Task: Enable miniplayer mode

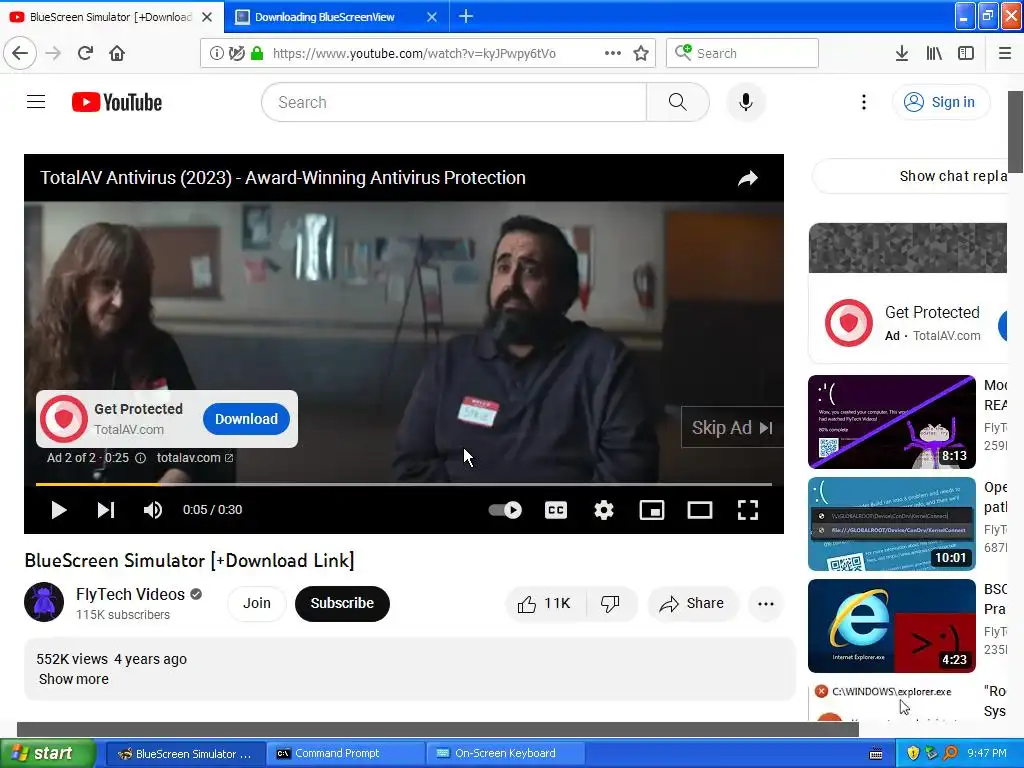Action: tap(652, 510)
